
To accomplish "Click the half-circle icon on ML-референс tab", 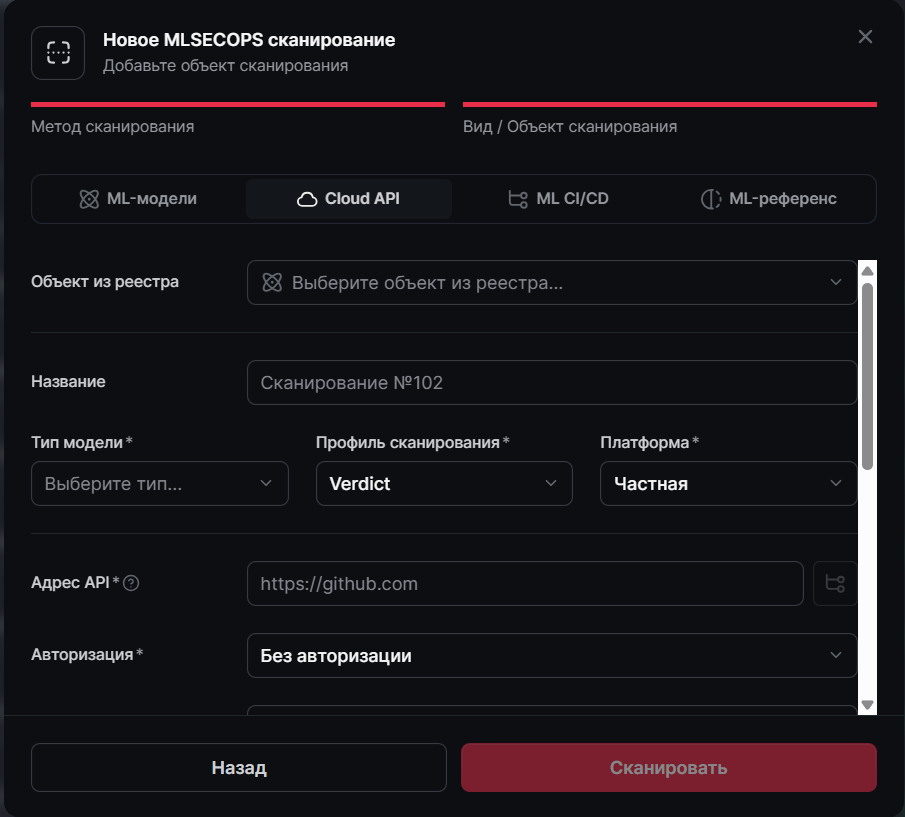I will coord(711,200).
